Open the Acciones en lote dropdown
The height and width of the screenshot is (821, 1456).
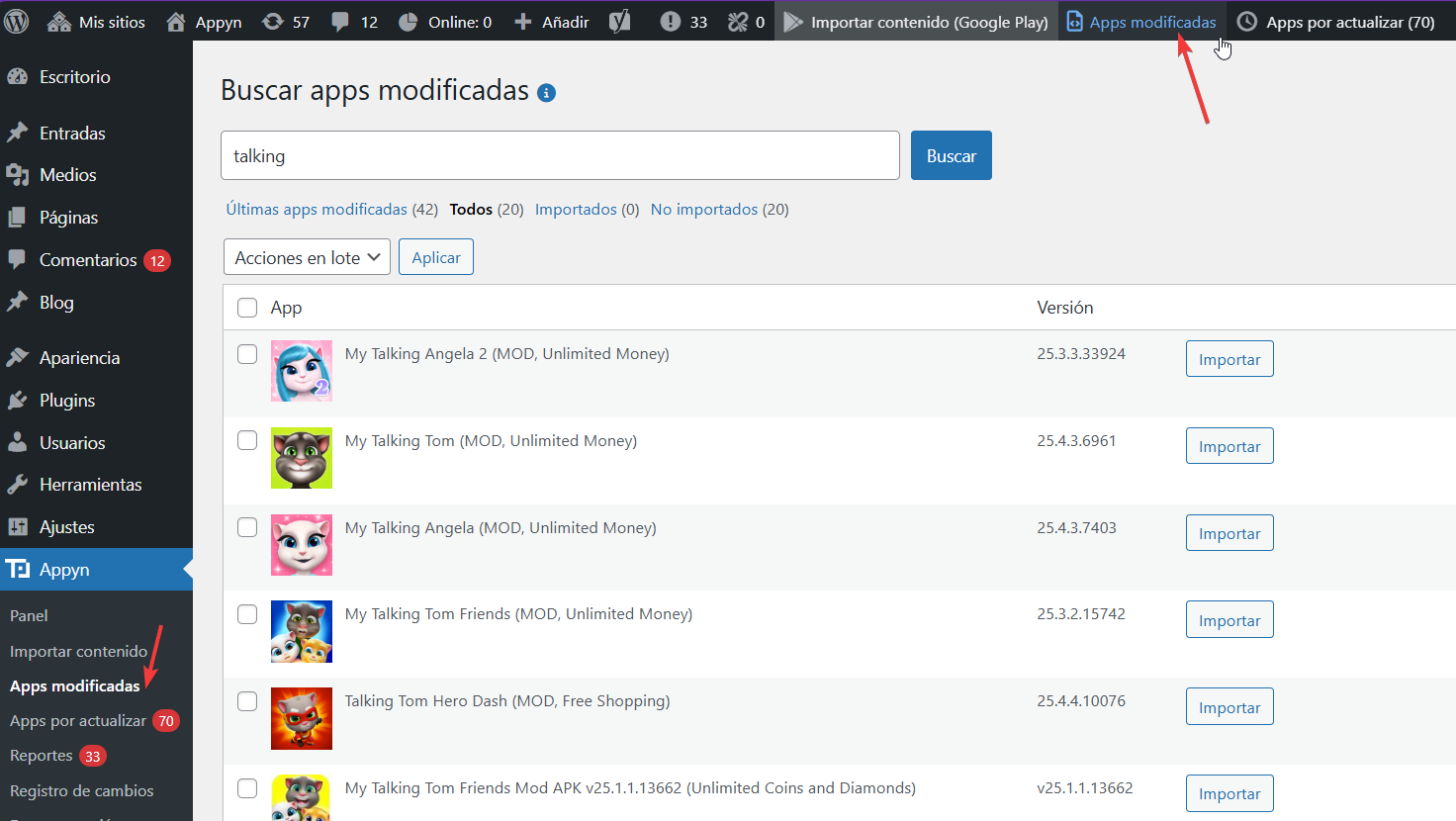coord(307,257)
